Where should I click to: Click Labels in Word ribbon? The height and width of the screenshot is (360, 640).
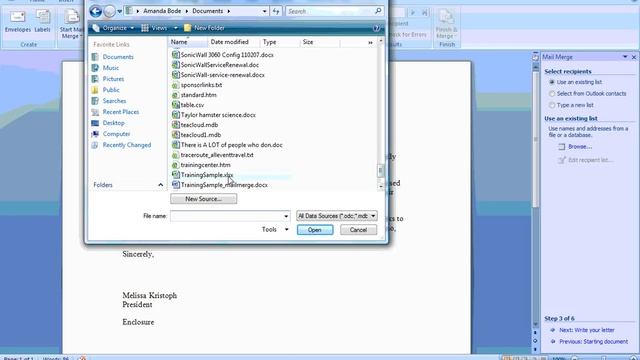coord(42,22)
